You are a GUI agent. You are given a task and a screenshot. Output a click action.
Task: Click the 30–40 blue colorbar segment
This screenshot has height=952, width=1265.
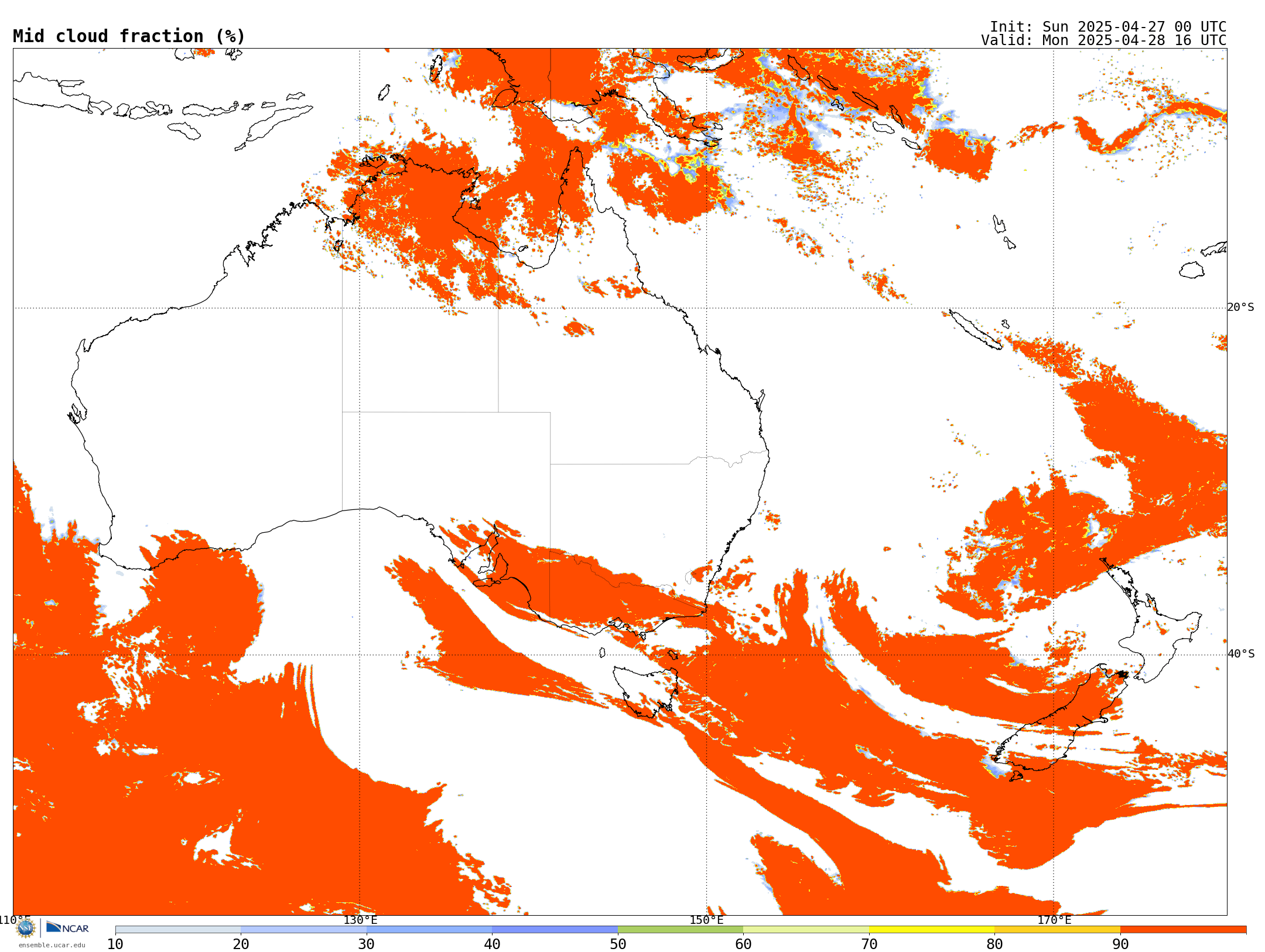pos(429,930)
